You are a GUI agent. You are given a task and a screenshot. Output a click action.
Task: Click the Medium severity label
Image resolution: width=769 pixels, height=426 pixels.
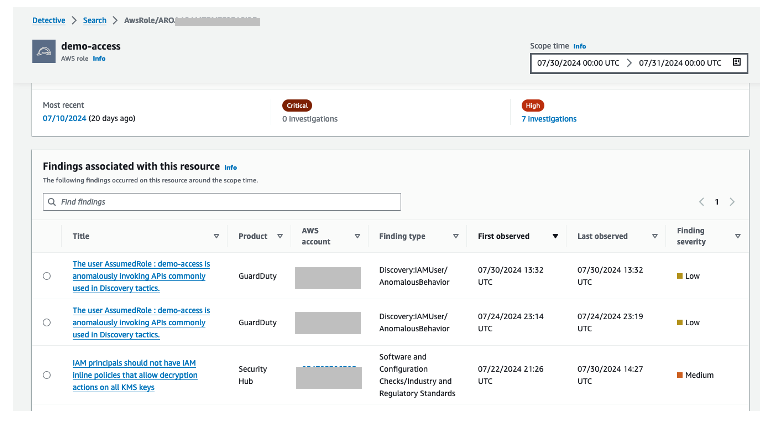click(x=699, y=375)
